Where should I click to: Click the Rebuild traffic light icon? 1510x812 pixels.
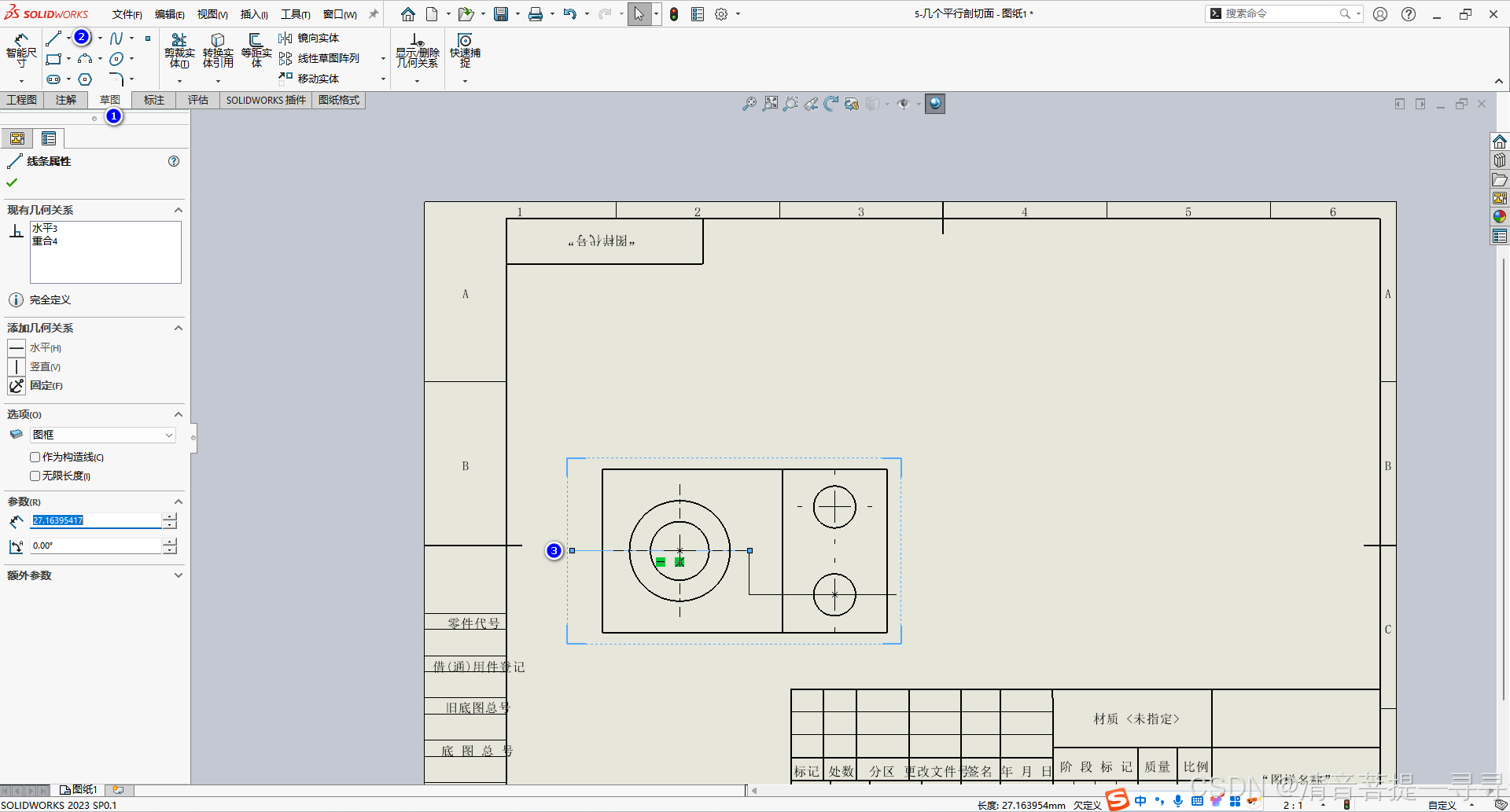(674, 14)
